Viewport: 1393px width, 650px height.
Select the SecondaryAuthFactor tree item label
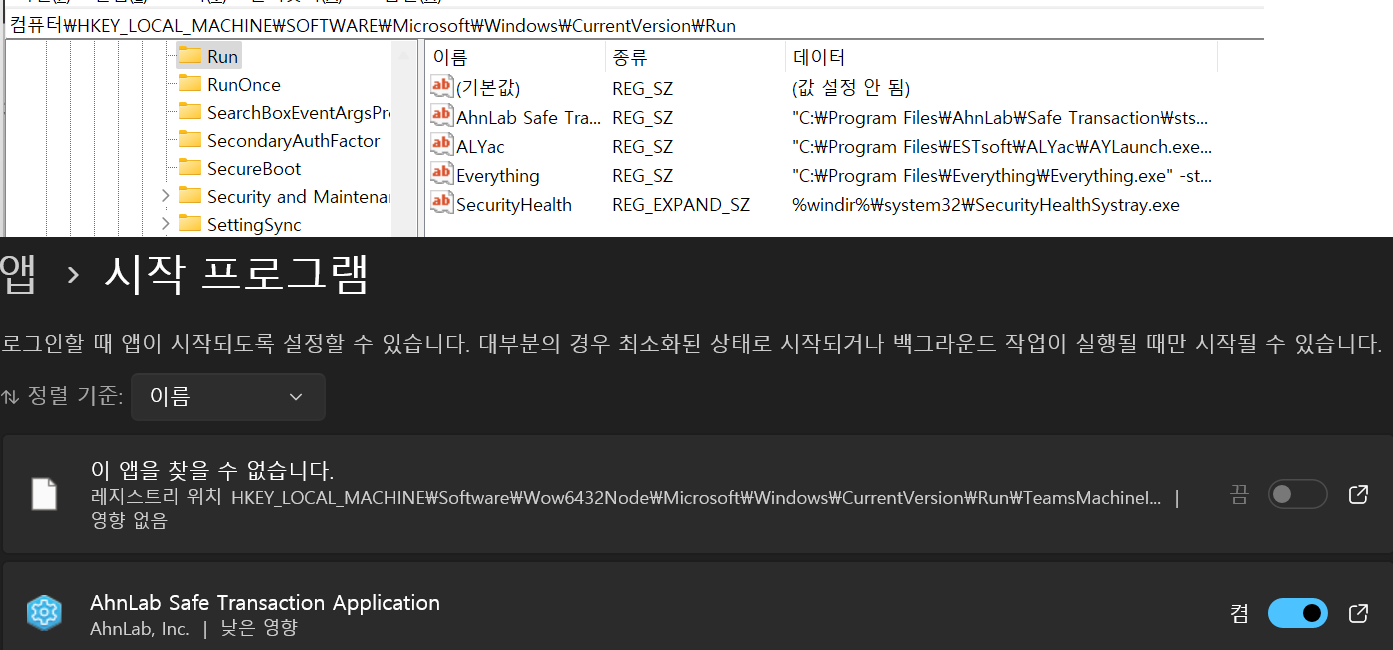[294, 141]
